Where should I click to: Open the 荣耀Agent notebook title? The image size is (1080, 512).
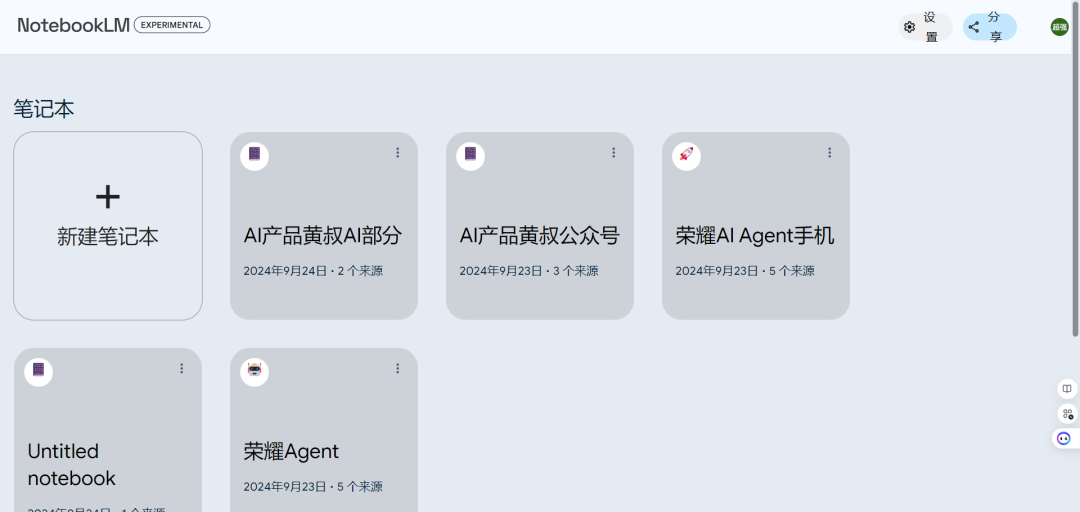click(x=291, y=451)
